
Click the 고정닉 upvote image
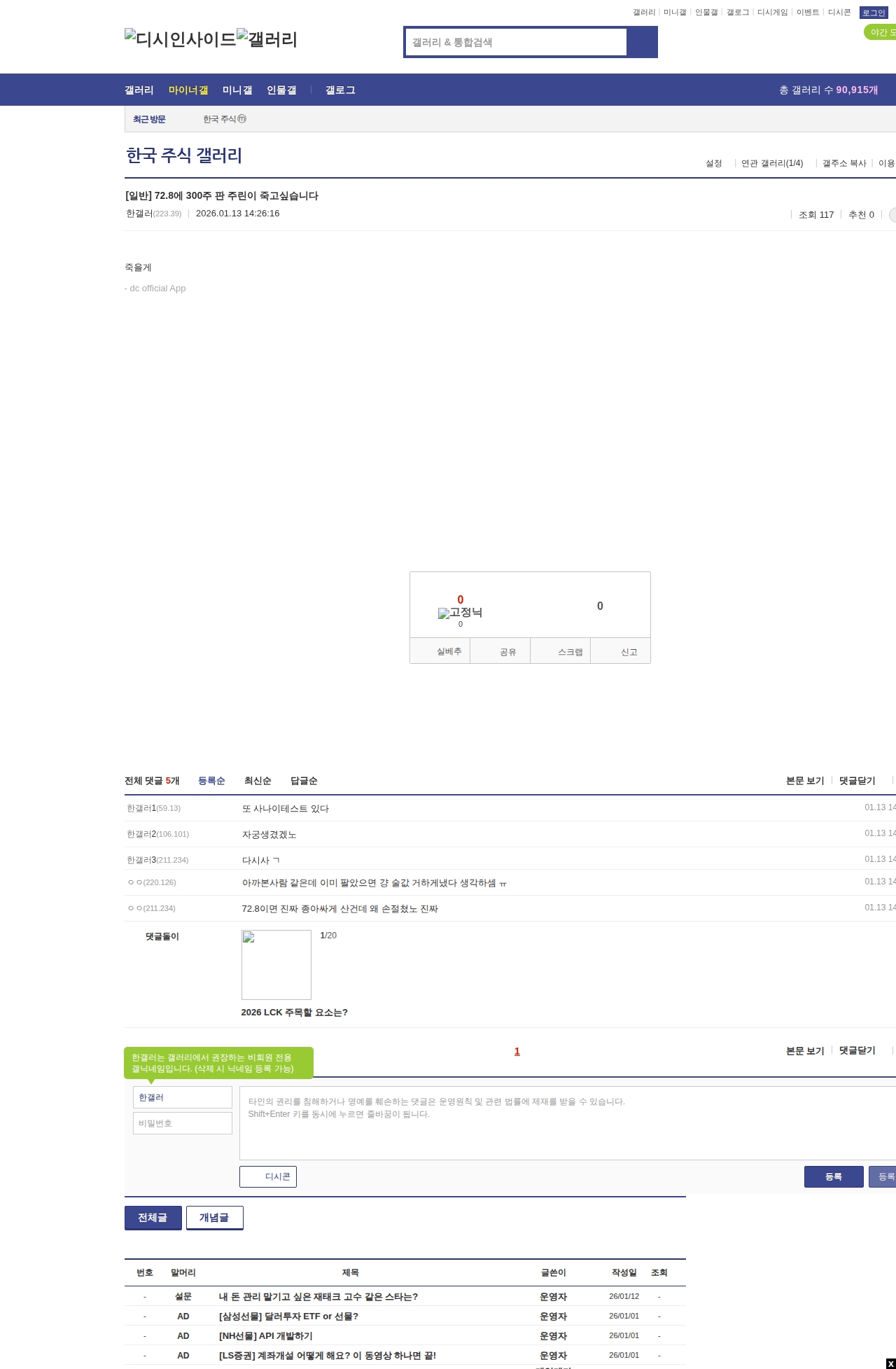pos(460,613)
